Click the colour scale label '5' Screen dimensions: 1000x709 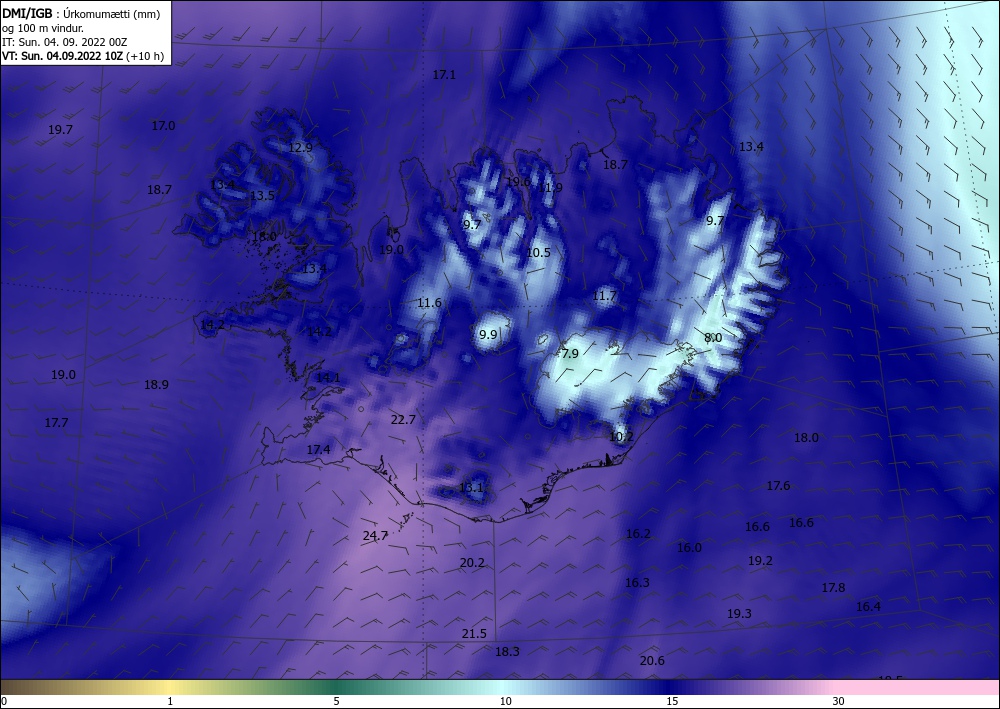point(336,701)
